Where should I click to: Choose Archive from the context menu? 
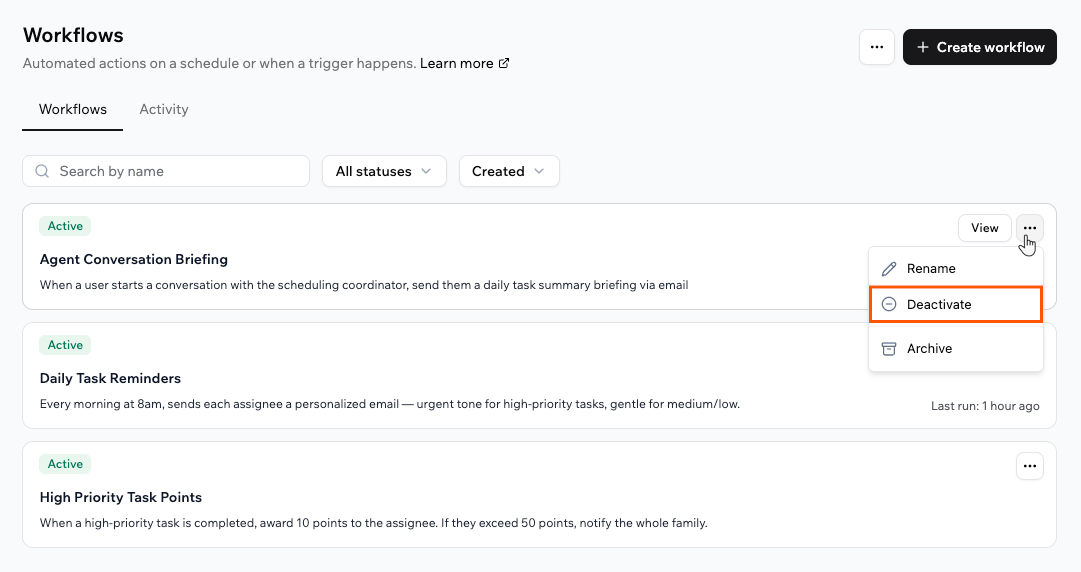pos(956,349)
